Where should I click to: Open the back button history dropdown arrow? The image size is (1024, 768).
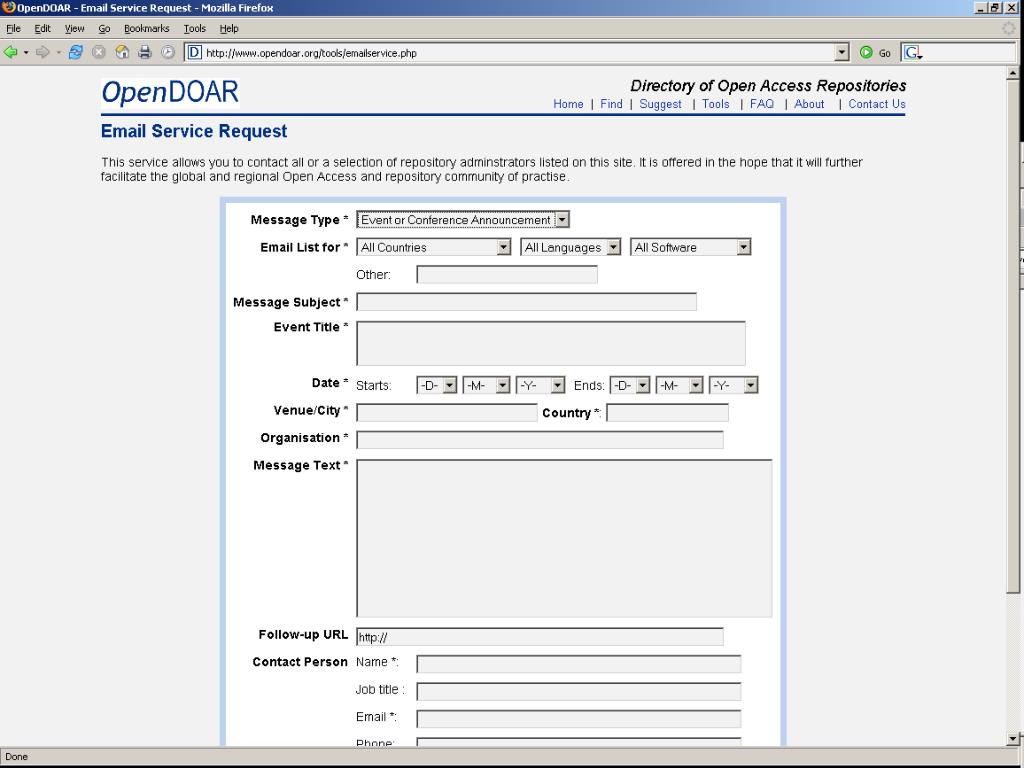coord(26,52)
